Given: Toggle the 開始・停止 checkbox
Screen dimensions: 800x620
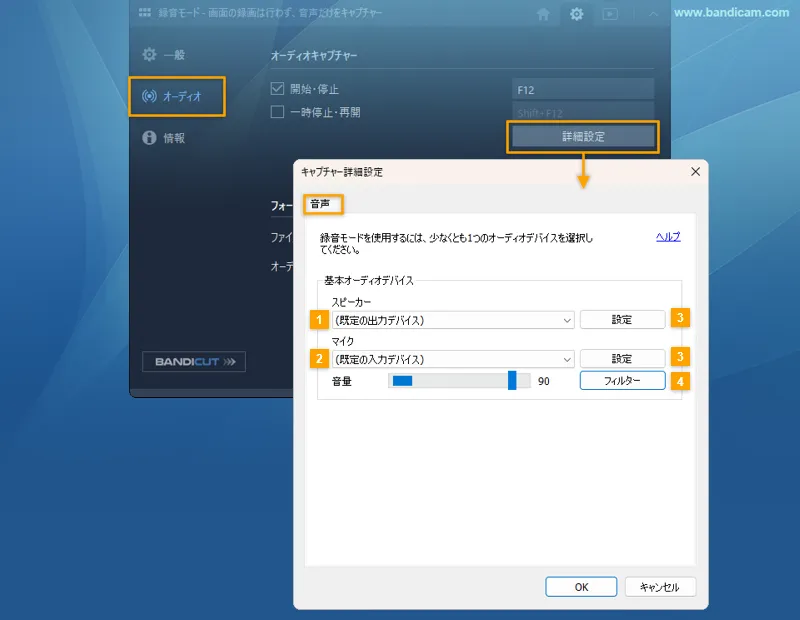Looking at the screenshot, I should coord(277,89).
